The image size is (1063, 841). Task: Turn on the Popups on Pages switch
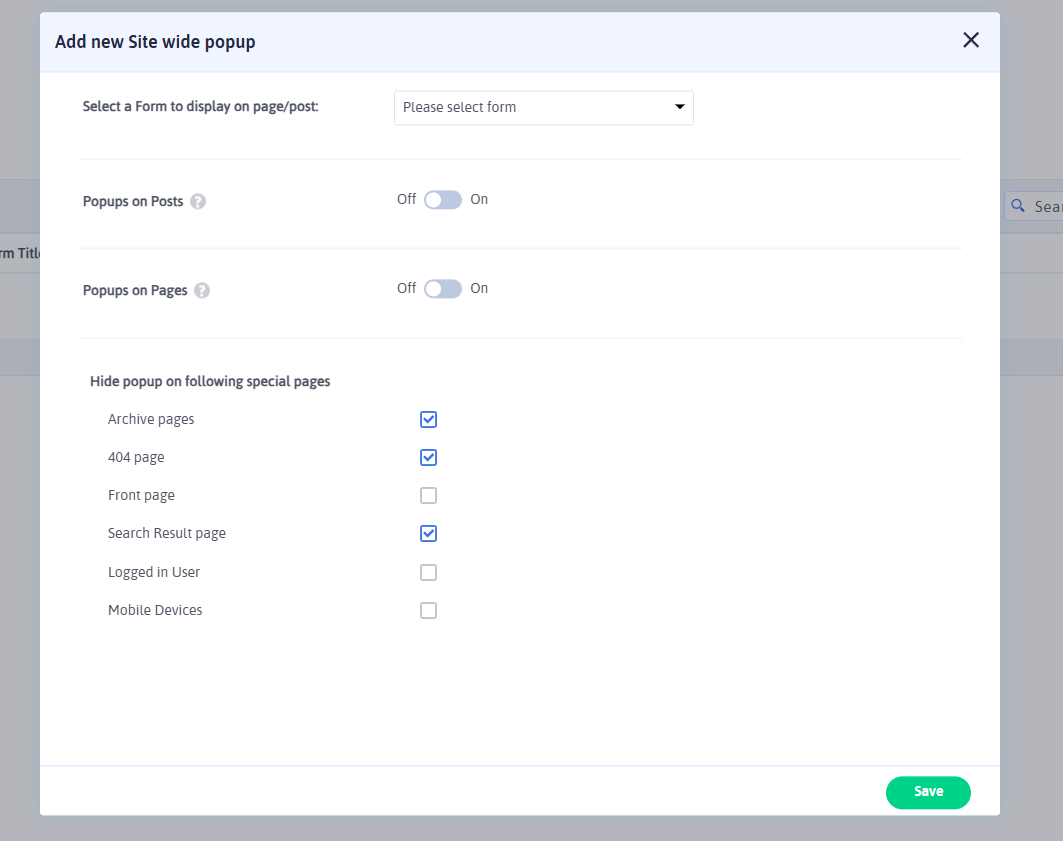[443, 289]
